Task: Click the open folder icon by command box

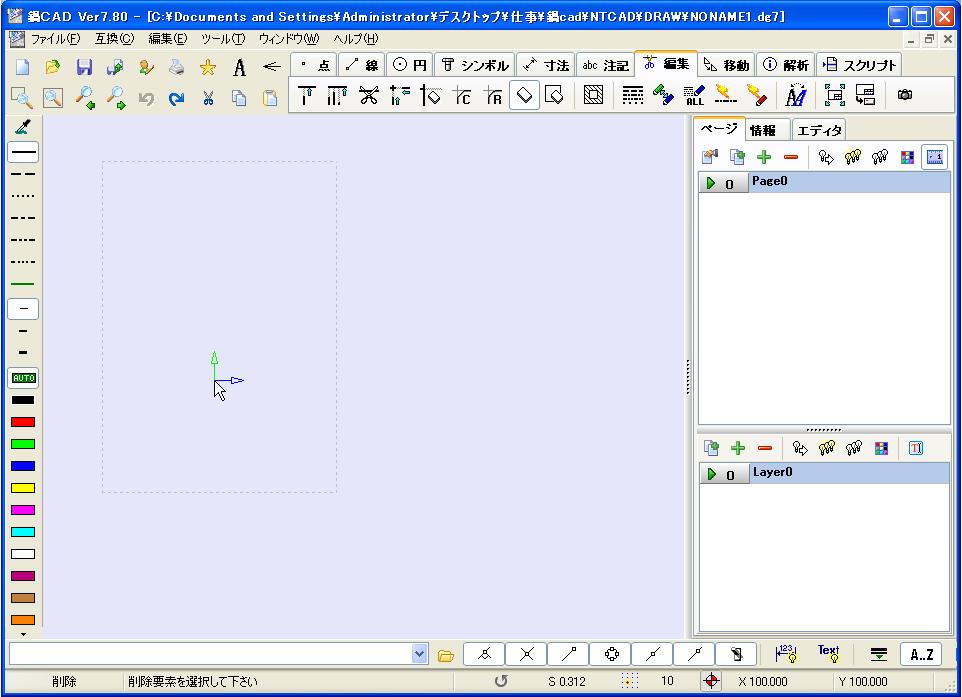Action: pos(446,655)
